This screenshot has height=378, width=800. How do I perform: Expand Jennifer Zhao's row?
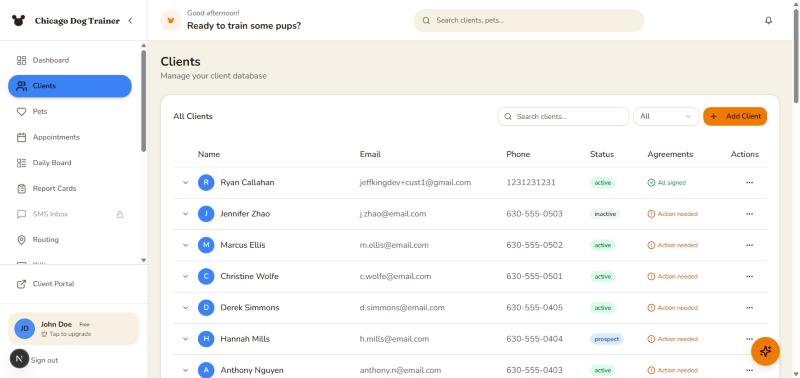point(185,214)
